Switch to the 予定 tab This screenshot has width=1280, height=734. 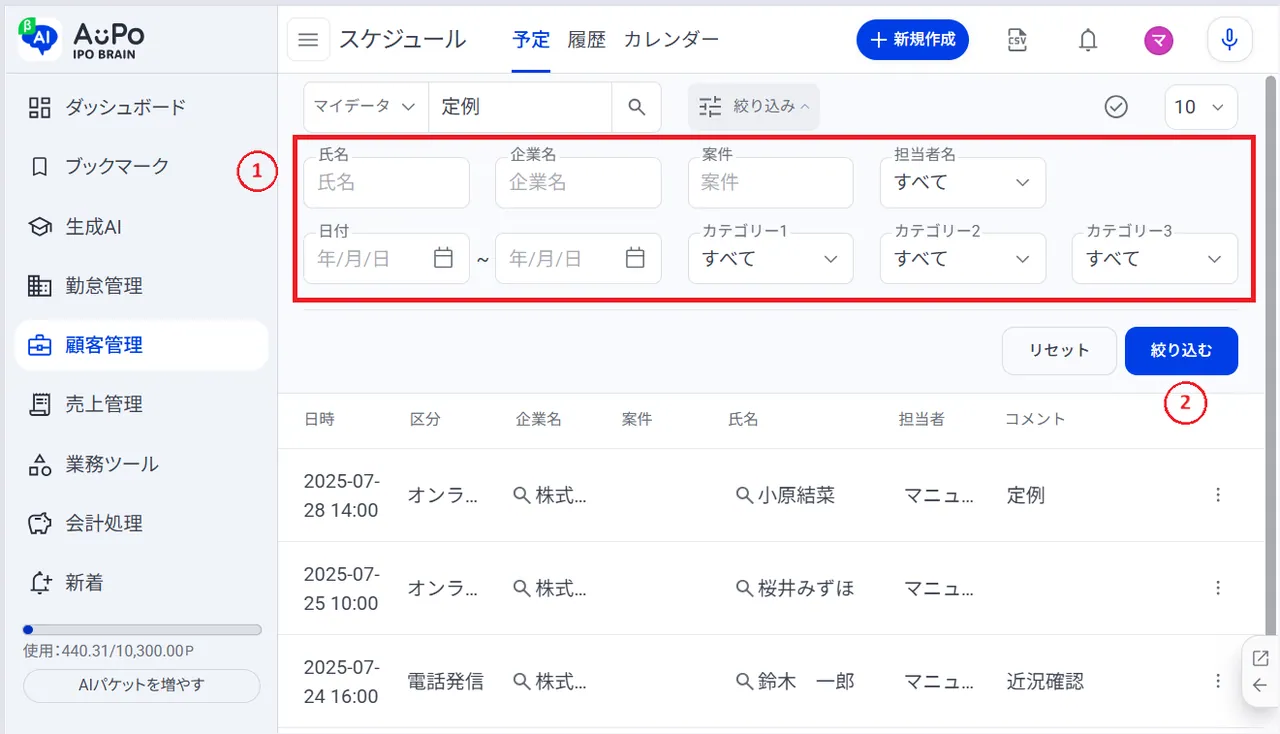click(x=531, y=40)
